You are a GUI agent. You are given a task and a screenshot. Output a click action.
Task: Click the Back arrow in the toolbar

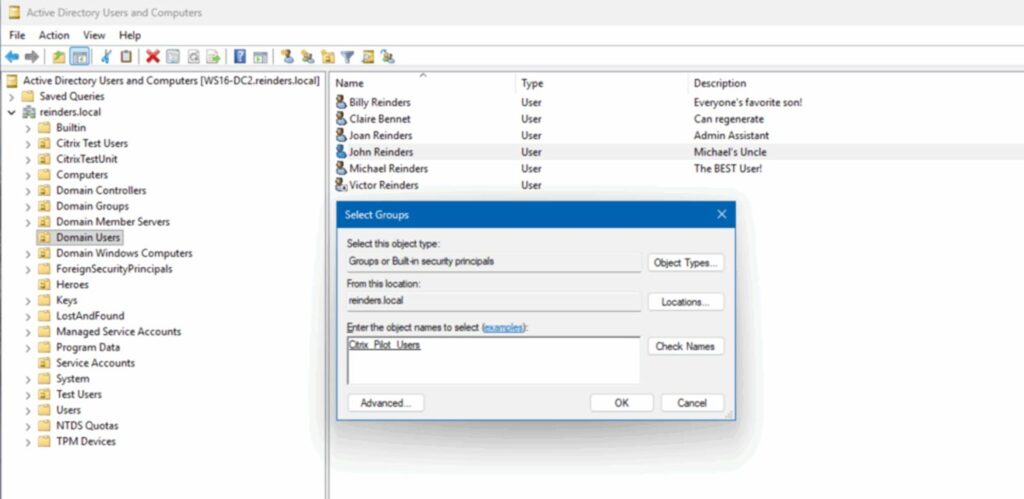click(12, 57)
